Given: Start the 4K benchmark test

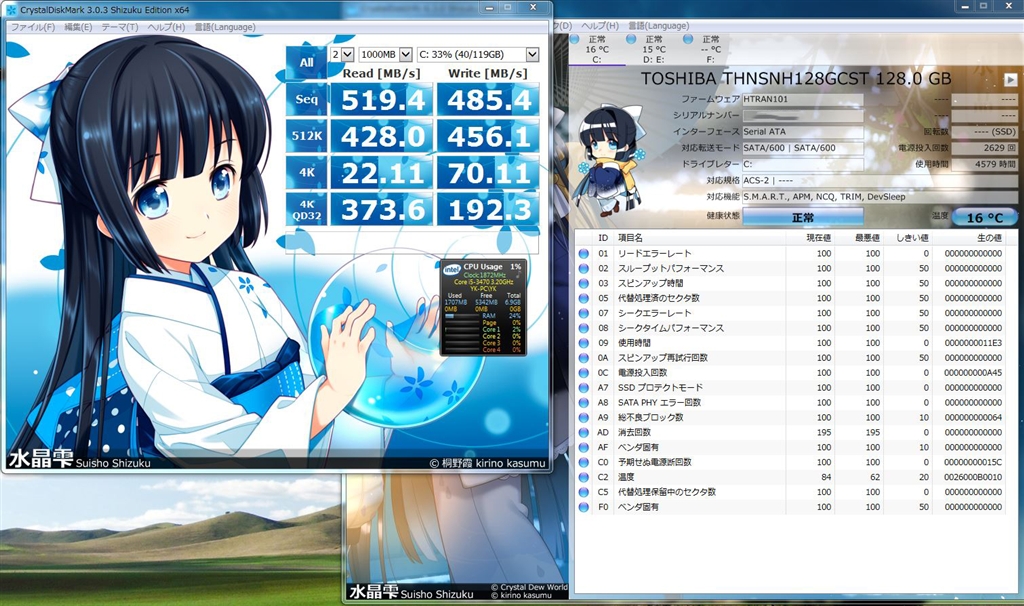Looking at the screenshot, I should 306,172.
